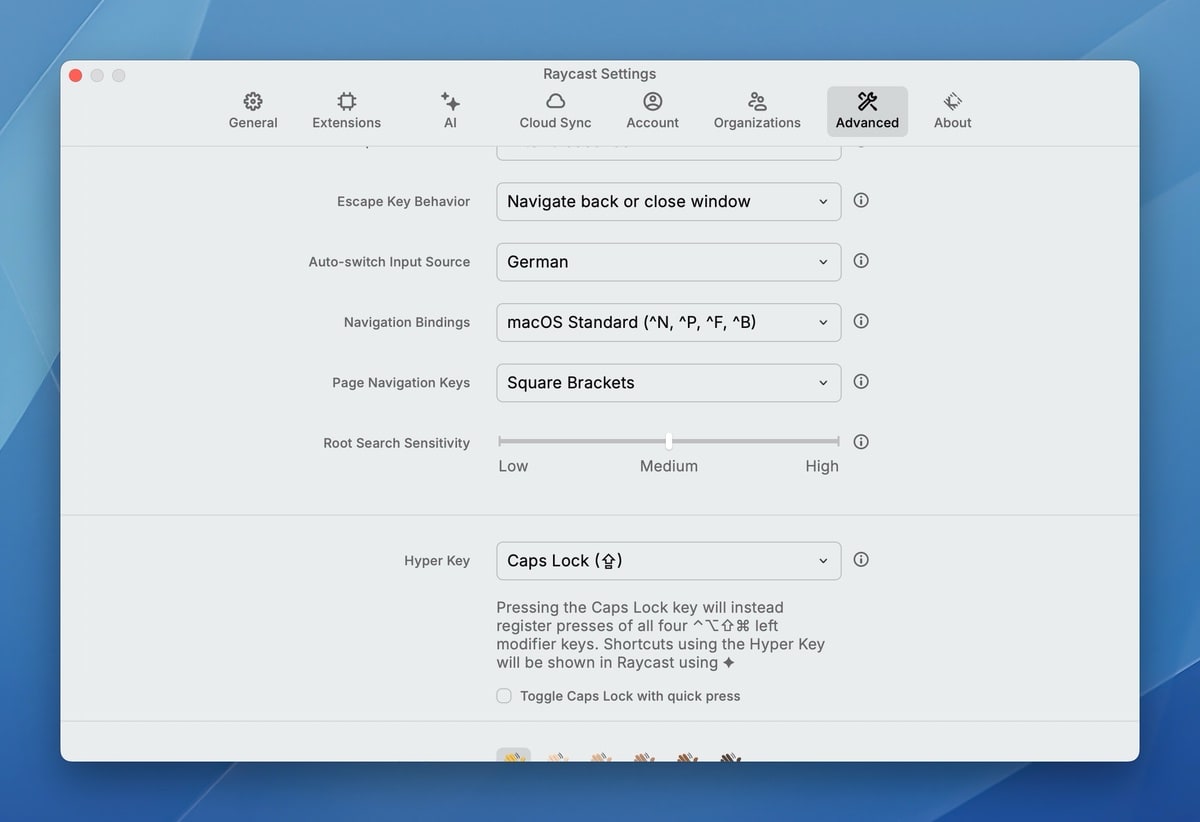Click the Navigation Bindings label
The width and height of the screenshot is (1200, 822).
coord(407,322)
